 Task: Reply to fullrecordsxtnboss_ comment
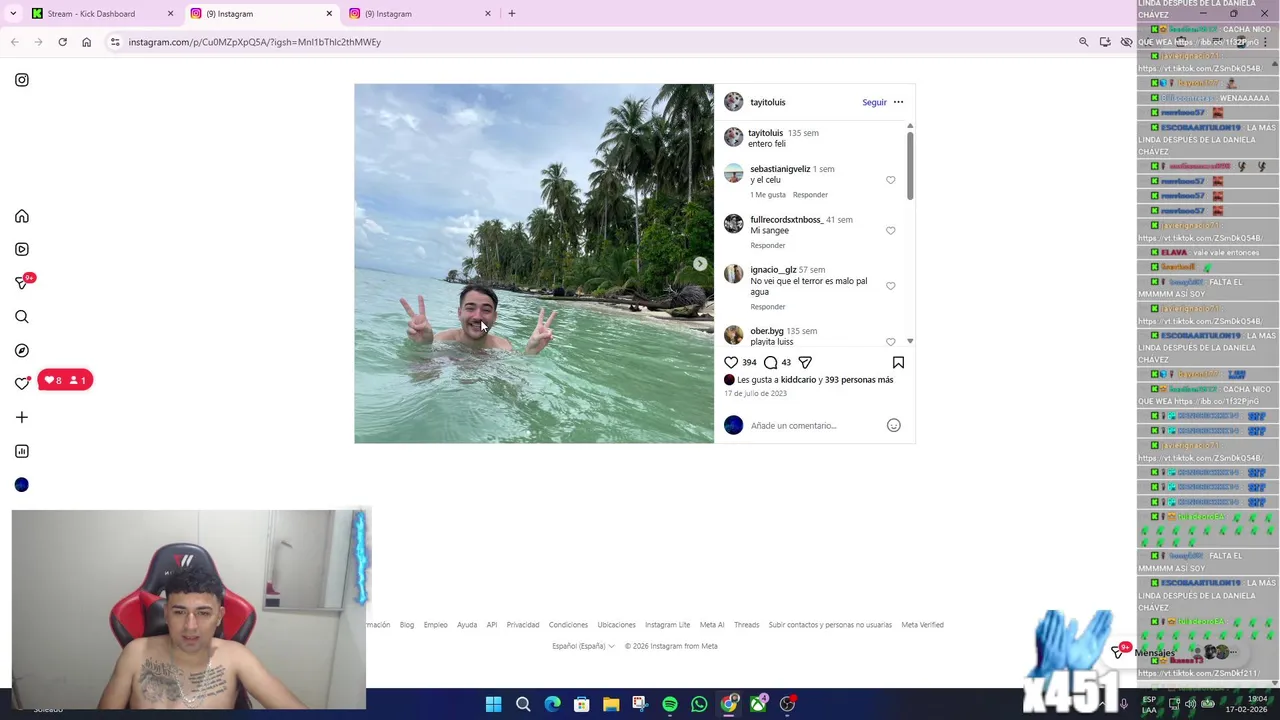[x=768, y=246]
